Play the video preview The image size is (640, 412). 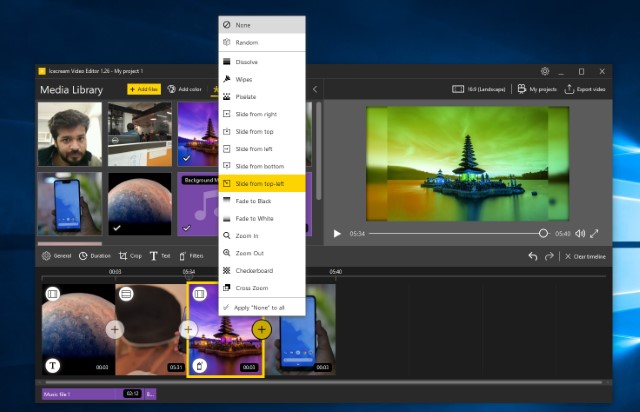click(x=337, y=234)
